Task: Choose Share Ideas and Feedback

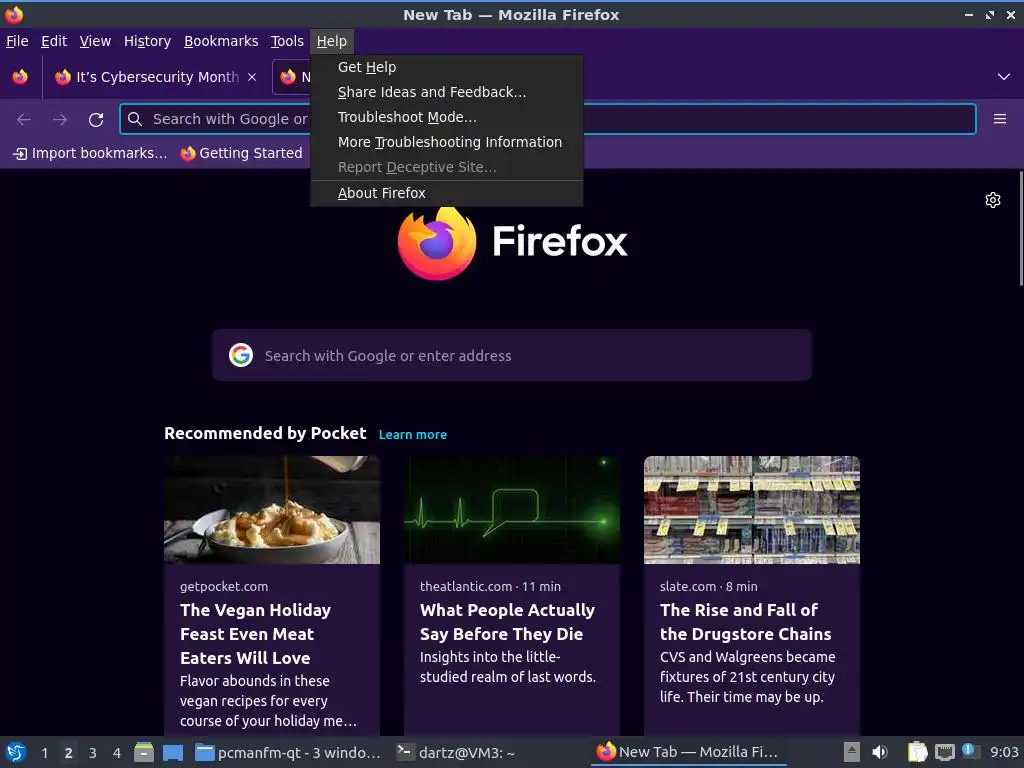Action: tap(447, 92)
